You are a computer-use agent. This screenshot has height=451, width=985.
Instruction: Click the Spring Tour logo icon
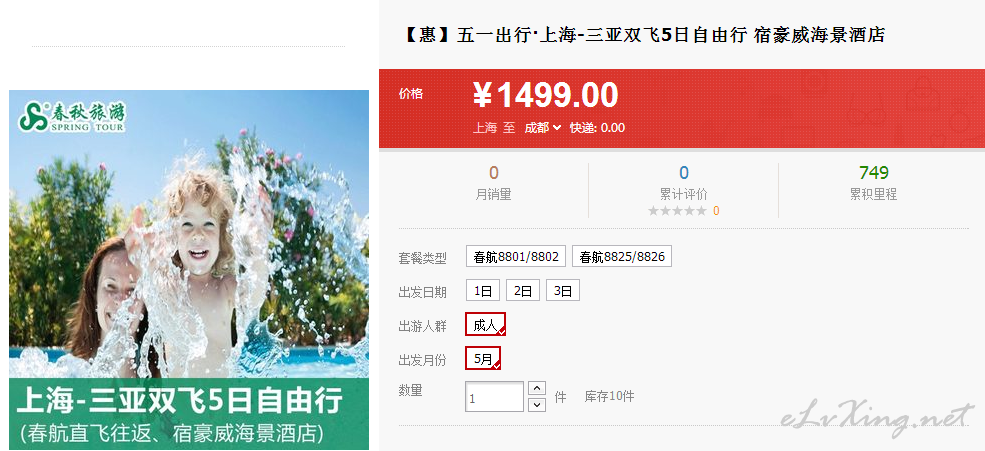34,117
